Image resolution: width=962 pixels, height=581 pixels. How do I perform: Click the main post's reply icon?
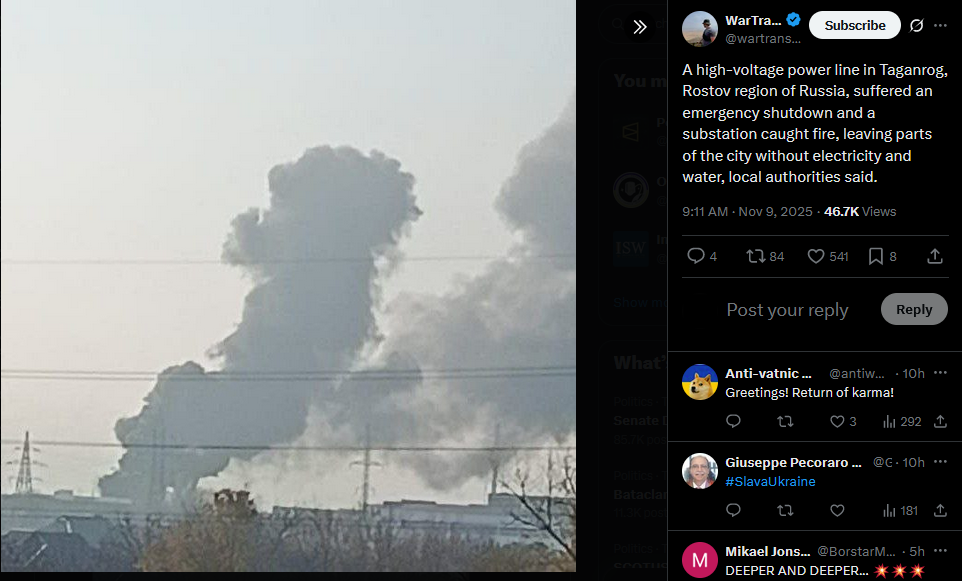tap(696, 256)
